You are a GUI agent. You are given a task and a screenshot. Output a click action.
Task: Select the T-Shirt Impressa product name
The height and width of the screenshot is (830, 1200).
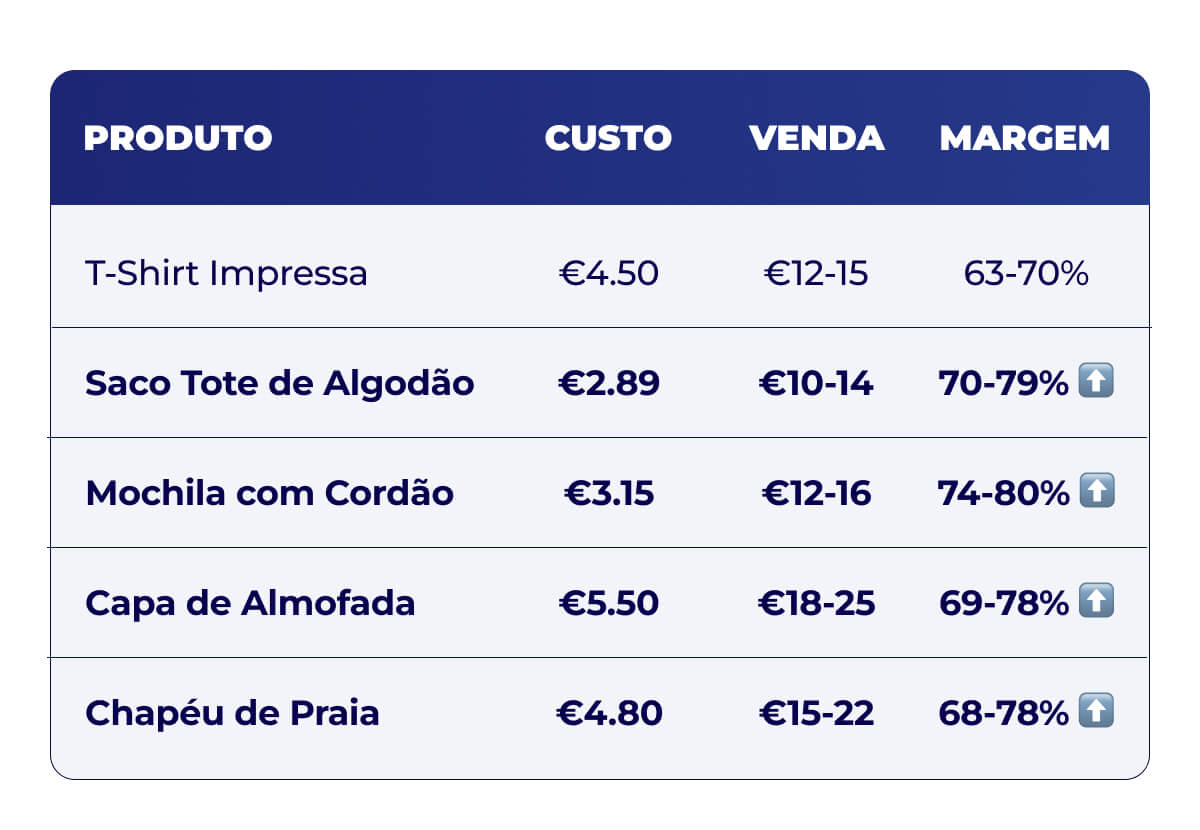[226, 273]
